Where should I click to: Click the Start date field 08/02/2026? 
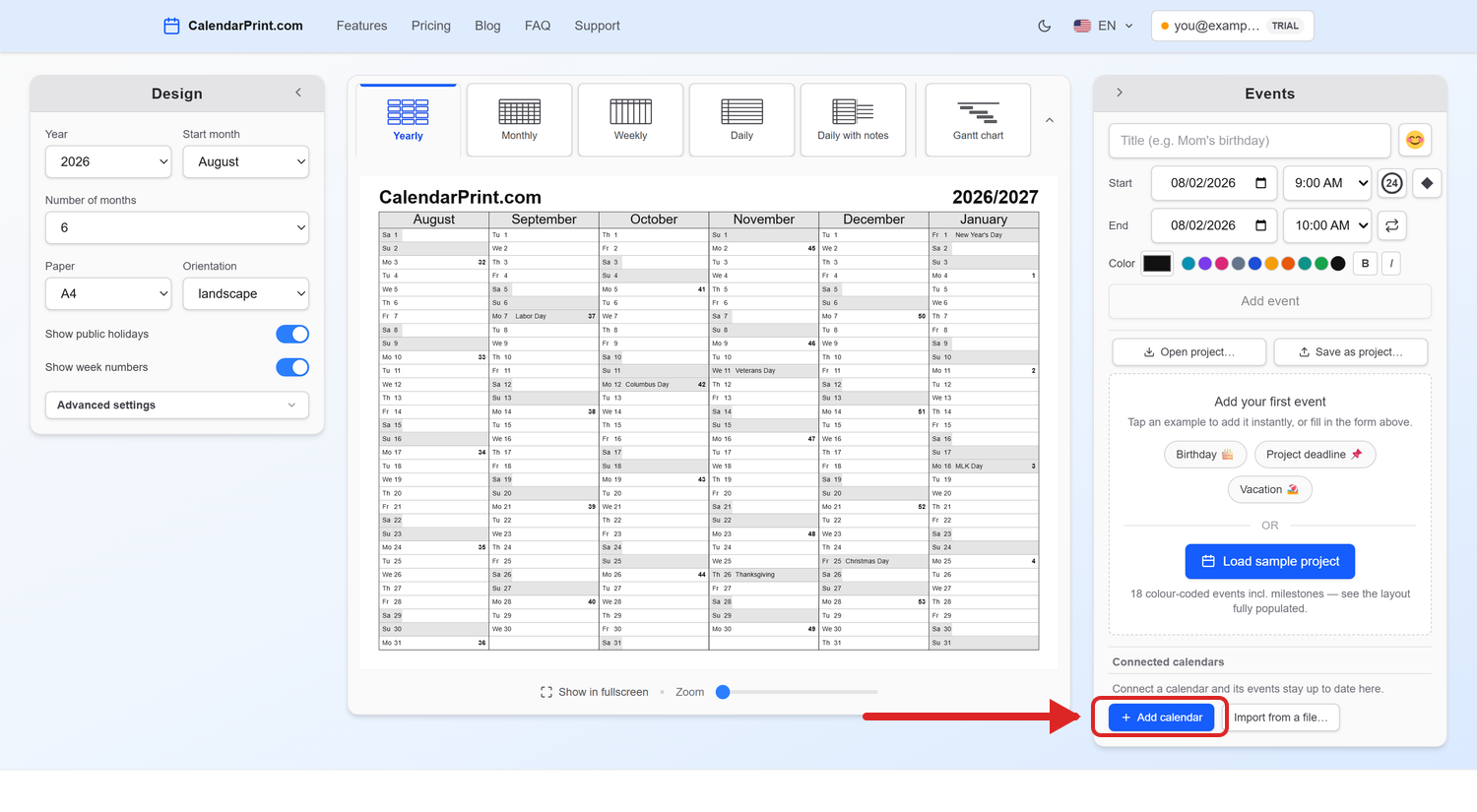(x=1213, y=183)
